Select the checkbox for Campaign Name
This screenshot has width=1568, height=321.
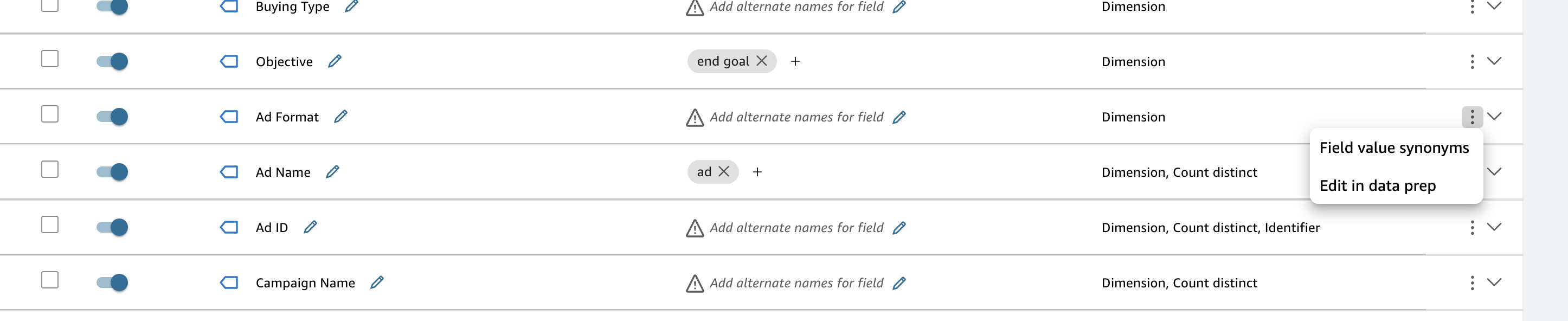pos(49,280)
